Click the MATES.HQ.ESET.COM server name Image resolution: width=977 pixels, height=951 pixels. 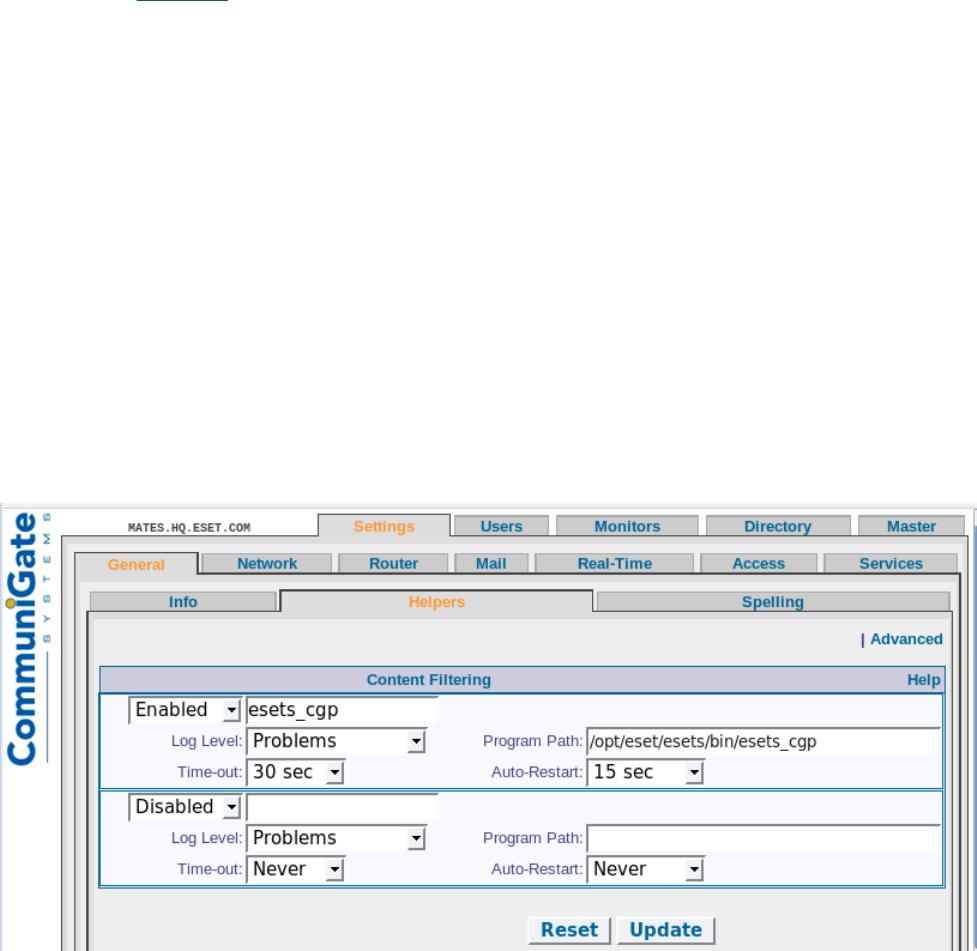tap(189, 527)
